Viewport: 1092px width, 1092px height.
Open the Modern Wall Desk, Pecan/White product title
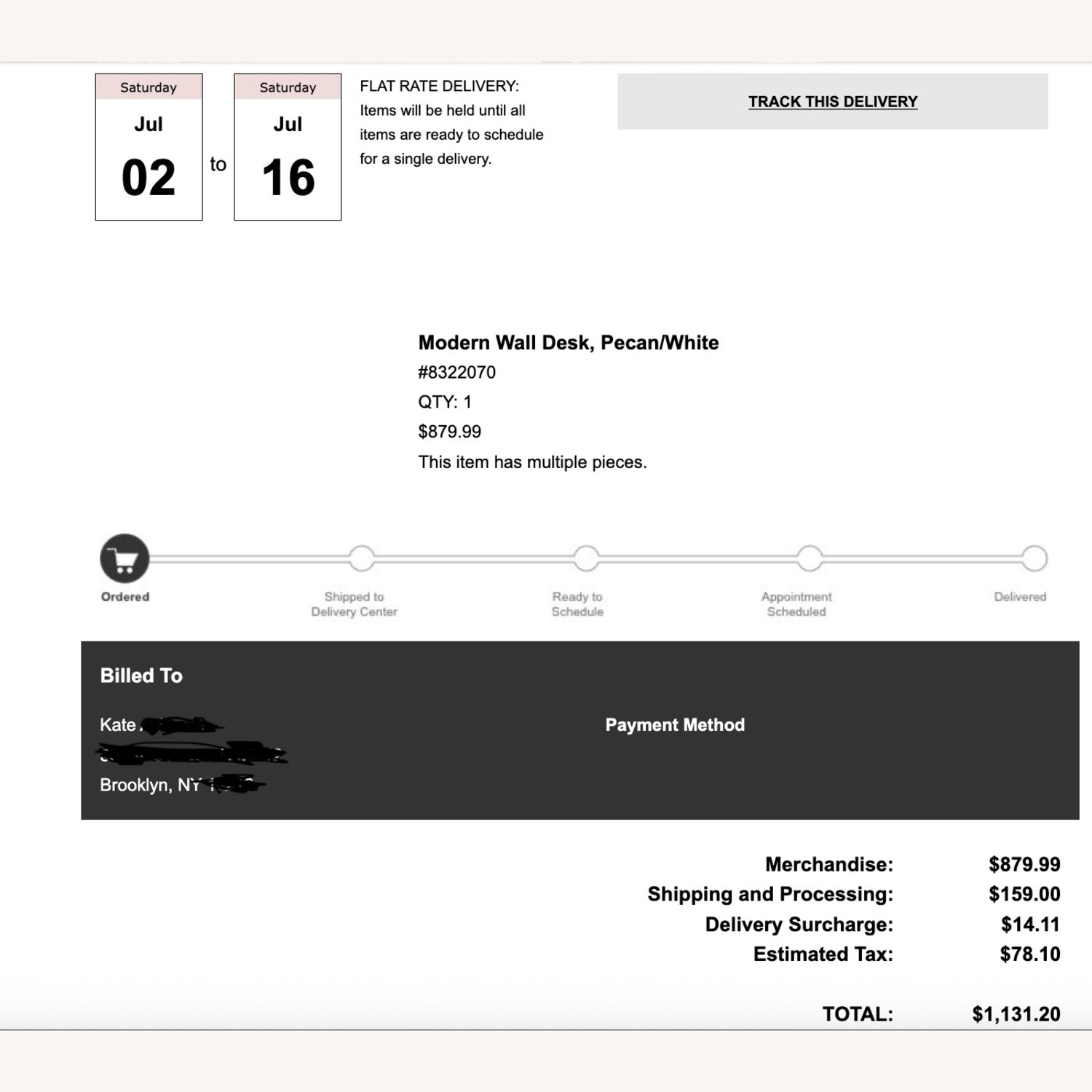pyautogui.click(x=568, y=343)
